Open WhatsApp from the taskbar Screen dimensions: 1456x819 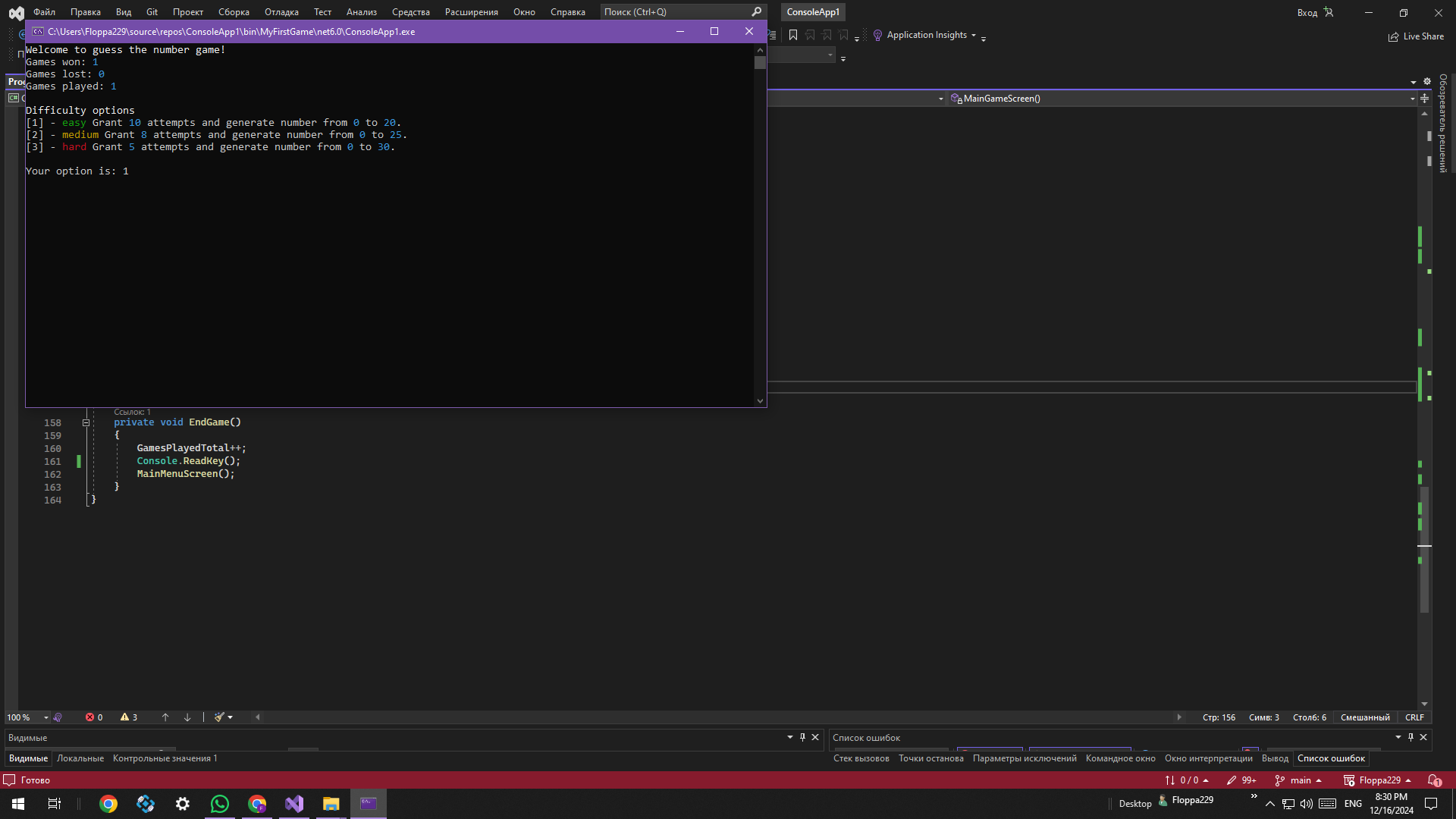point(220,804)
